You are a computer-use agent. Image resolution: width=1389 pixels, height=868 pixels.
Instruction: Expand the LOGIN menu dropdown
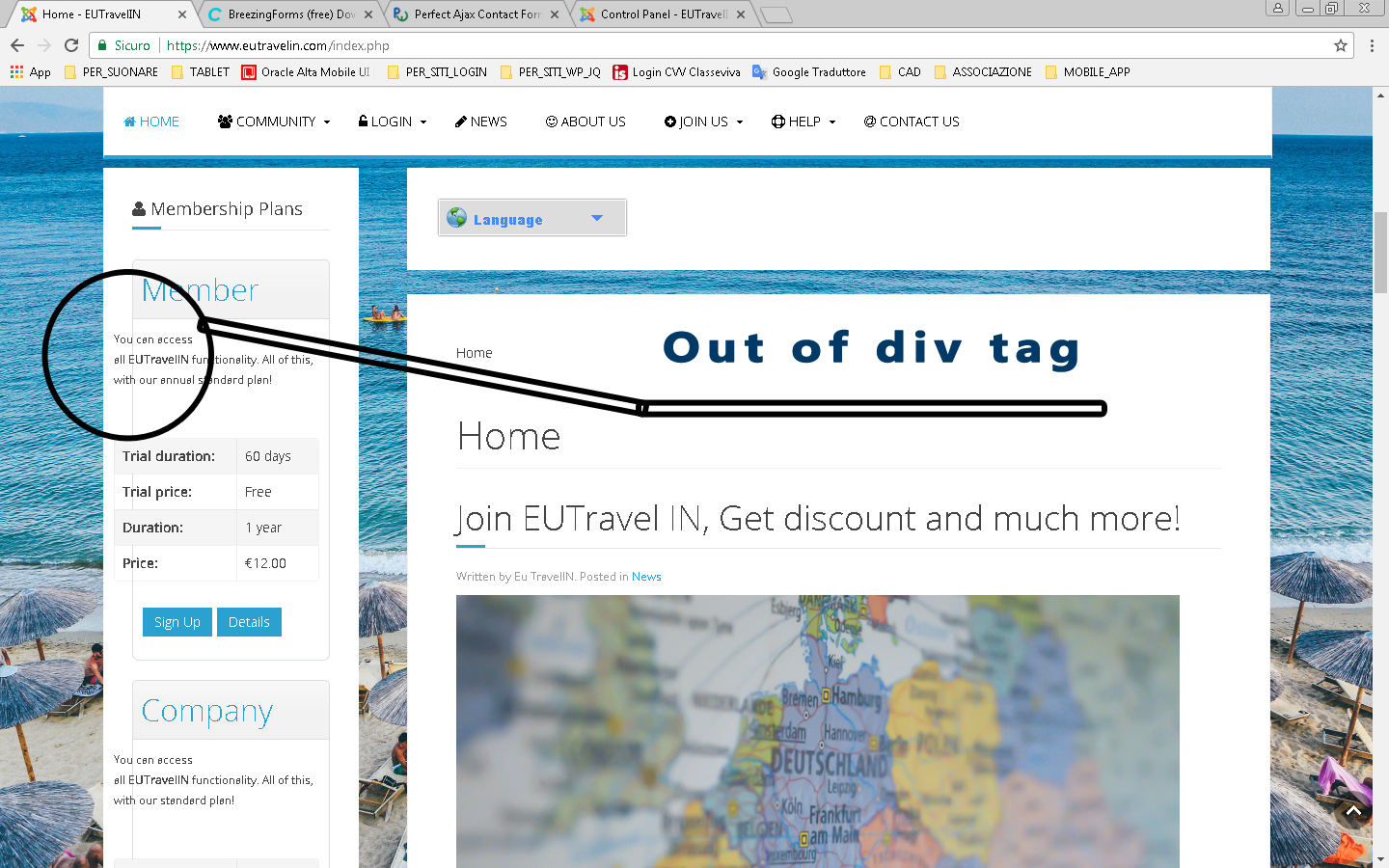(393, 122)
